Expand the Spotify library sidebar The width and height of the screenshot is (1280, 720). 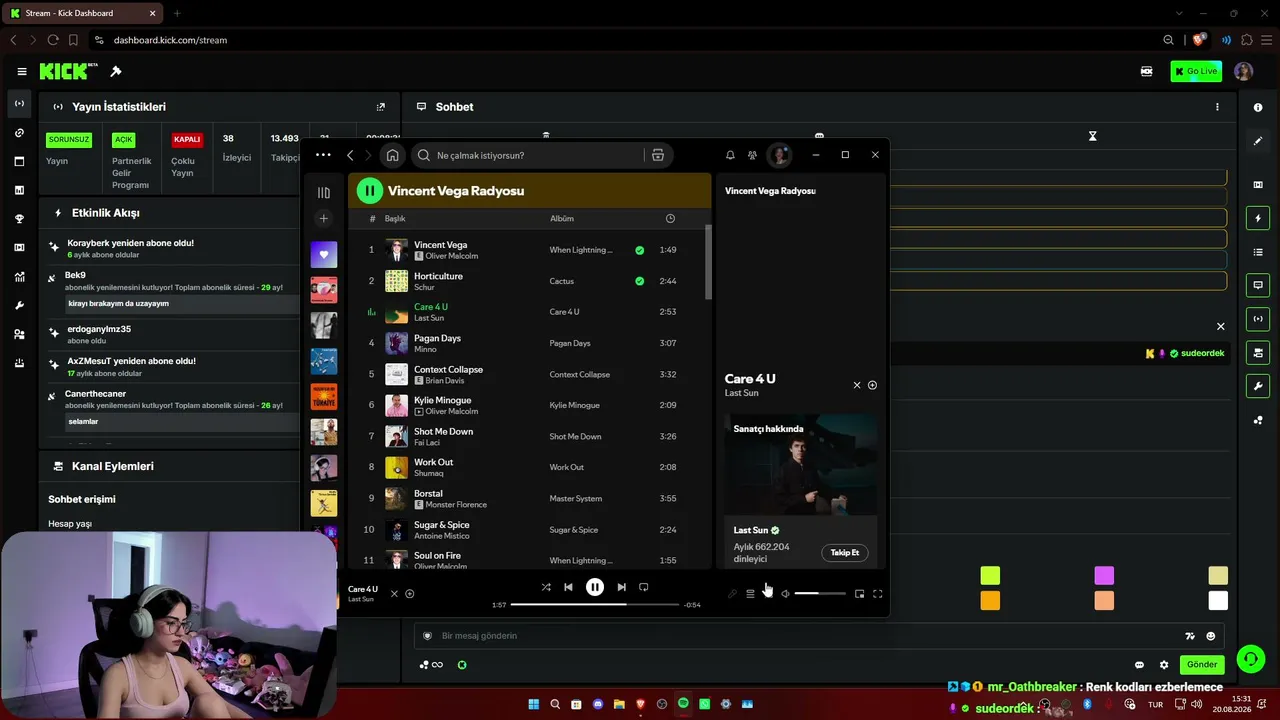[323, 192]
